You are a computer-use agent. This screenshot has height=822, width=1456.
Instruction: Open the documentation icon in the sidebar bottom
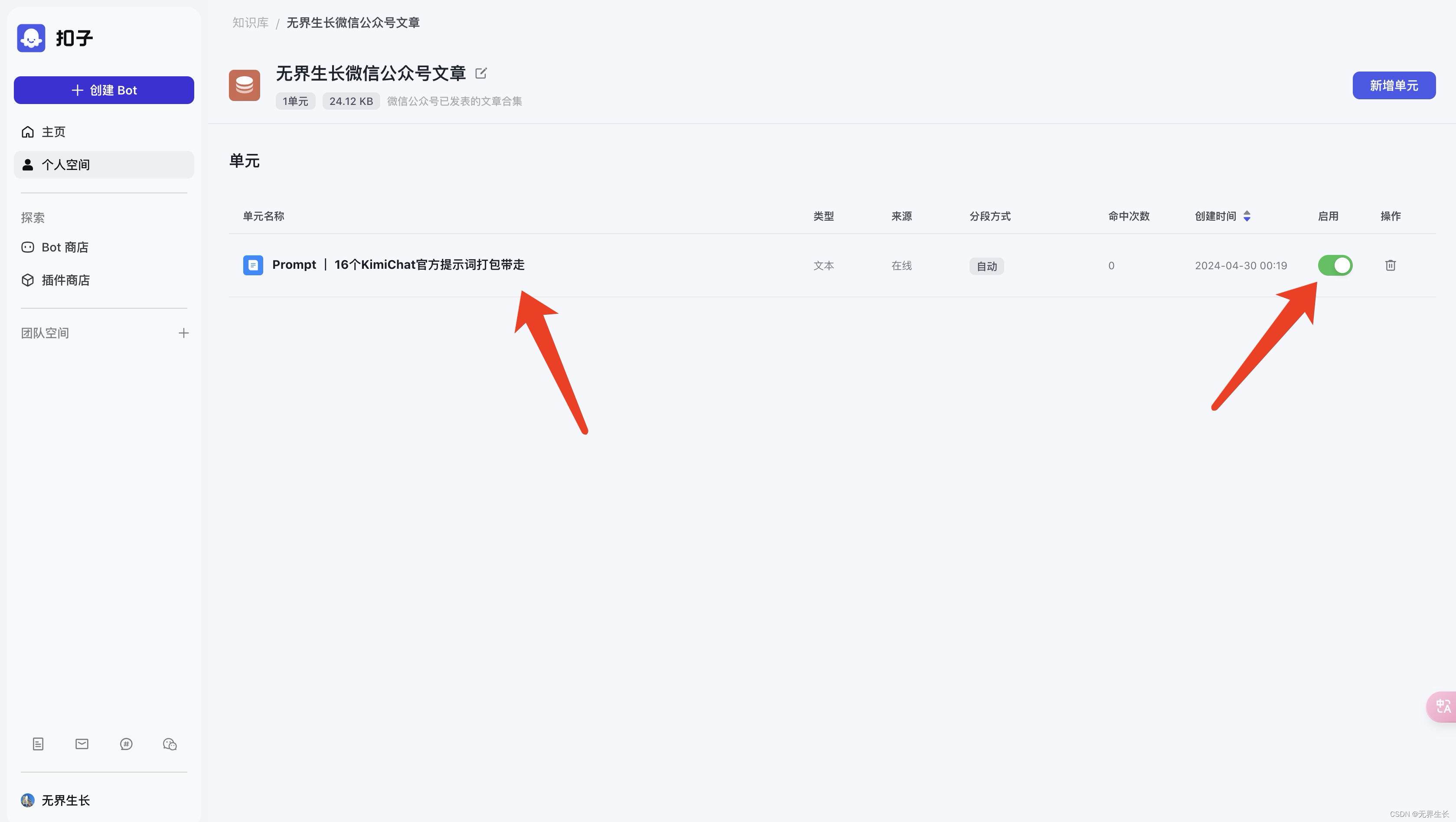(38, 744)
